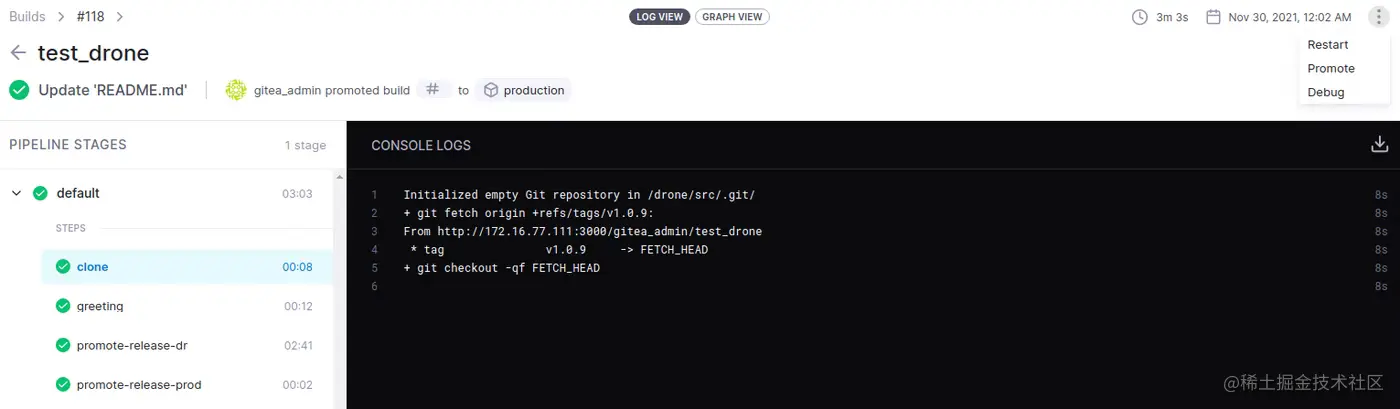Click the 00:12 greeting duration

pyautogui.click(x=298, y=306)
